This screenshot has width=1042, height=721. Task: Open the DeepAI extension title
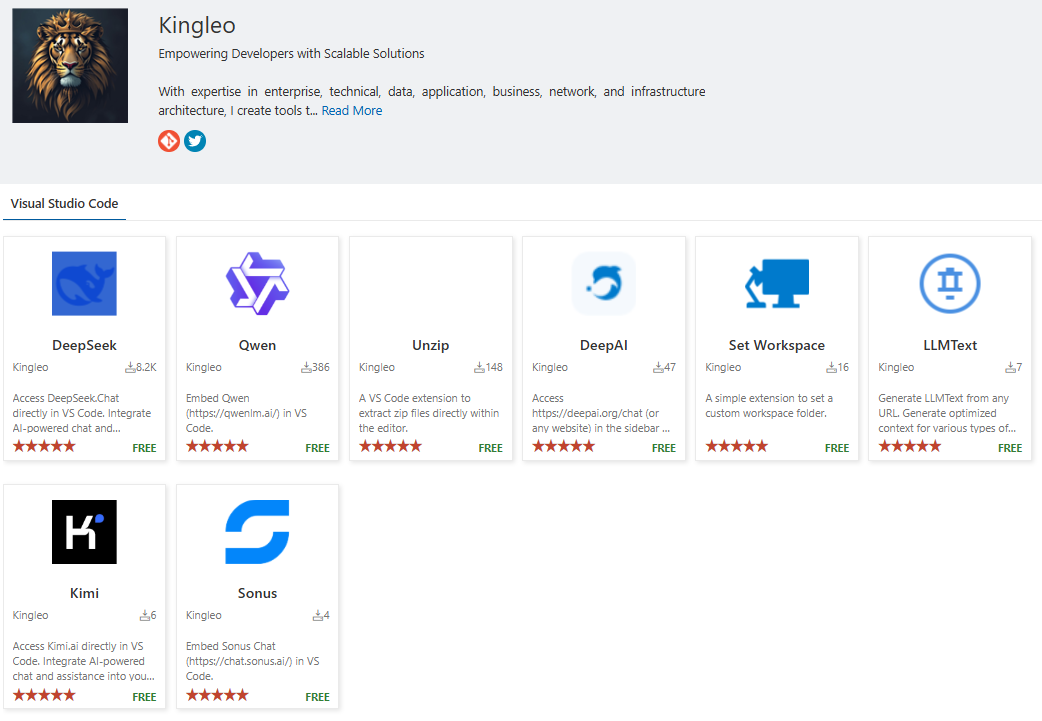point(603,345)
